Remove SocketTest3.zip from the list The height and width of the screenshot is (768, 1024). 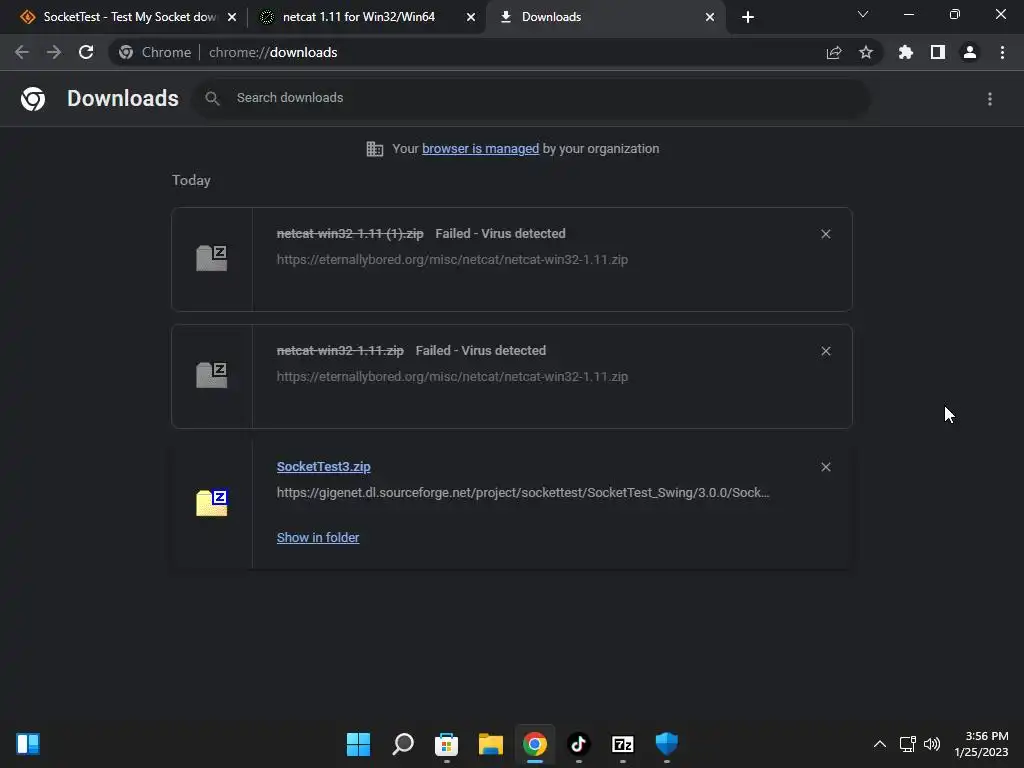[x=825, y=467]
